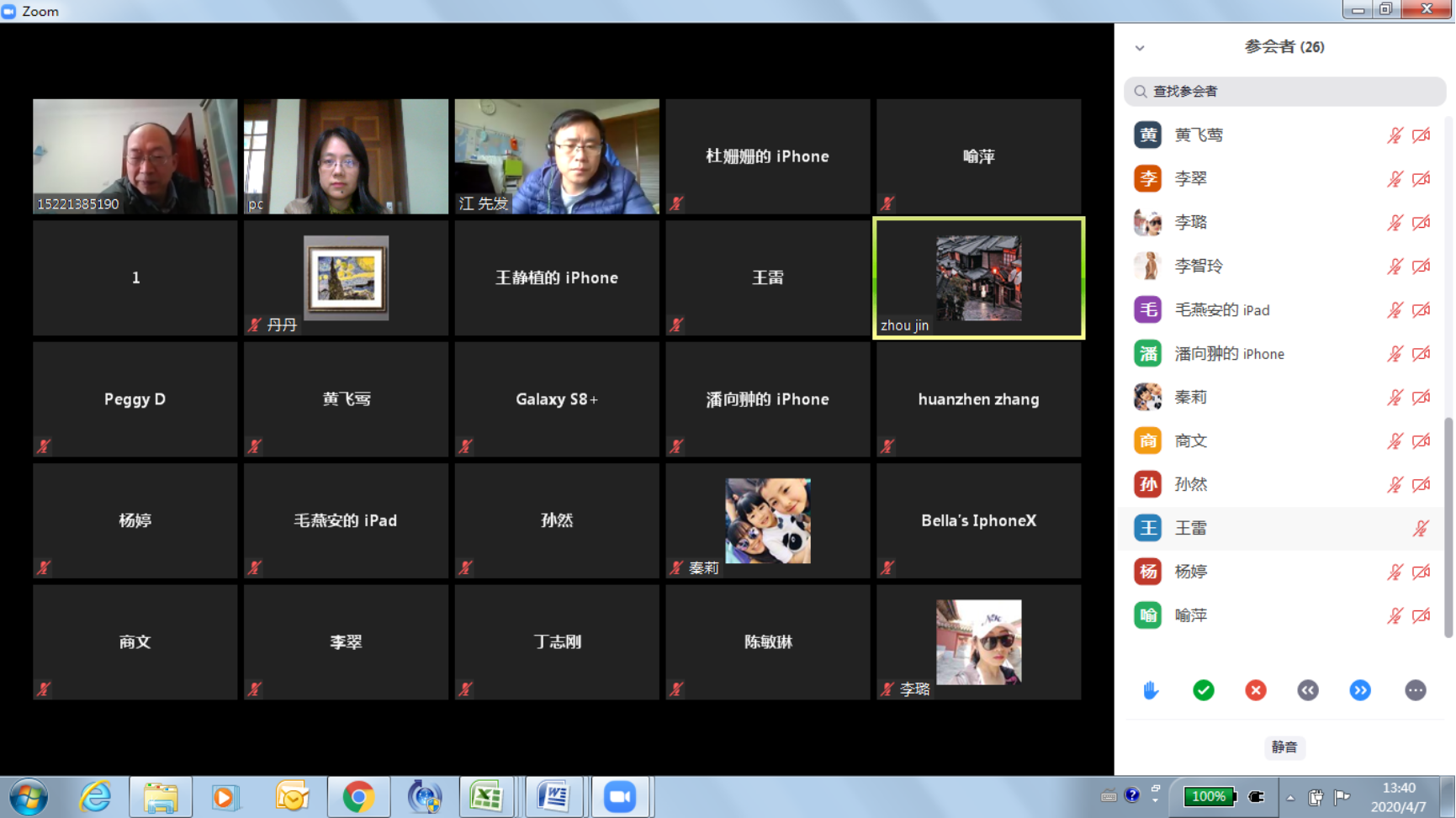1456x818 pixels.
Task: Open the Zoom icon in taskbar
Action: pos(620,796)
